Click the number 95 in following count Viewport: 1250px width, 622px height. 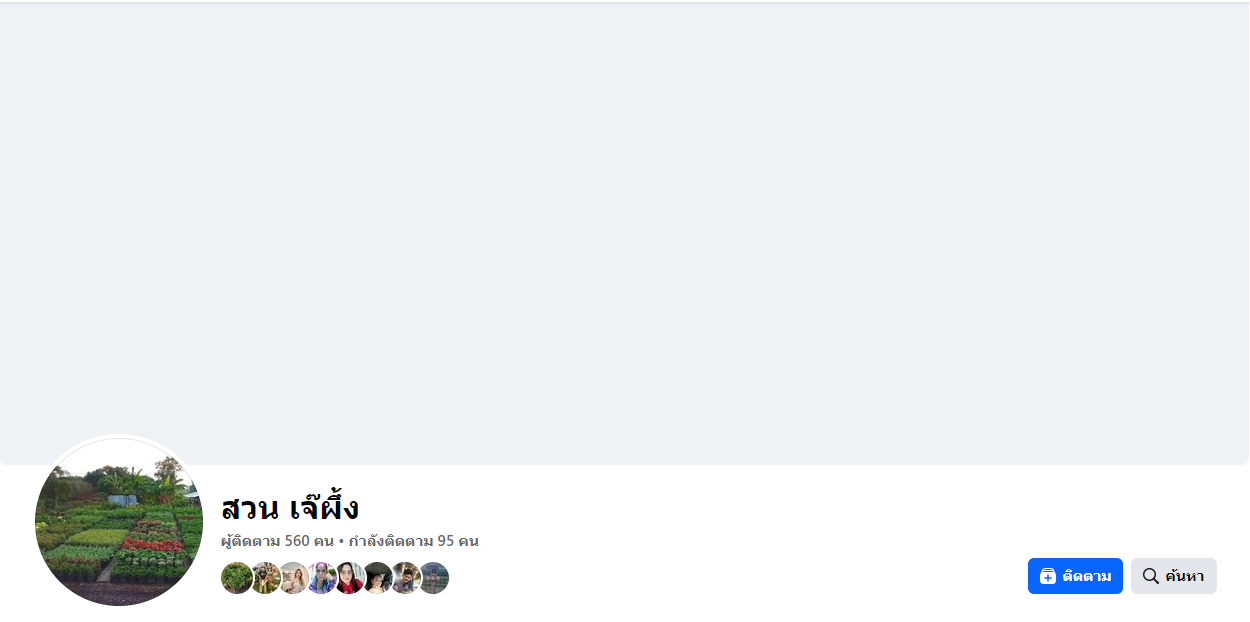pyautogui.click(x=446, y=541)
